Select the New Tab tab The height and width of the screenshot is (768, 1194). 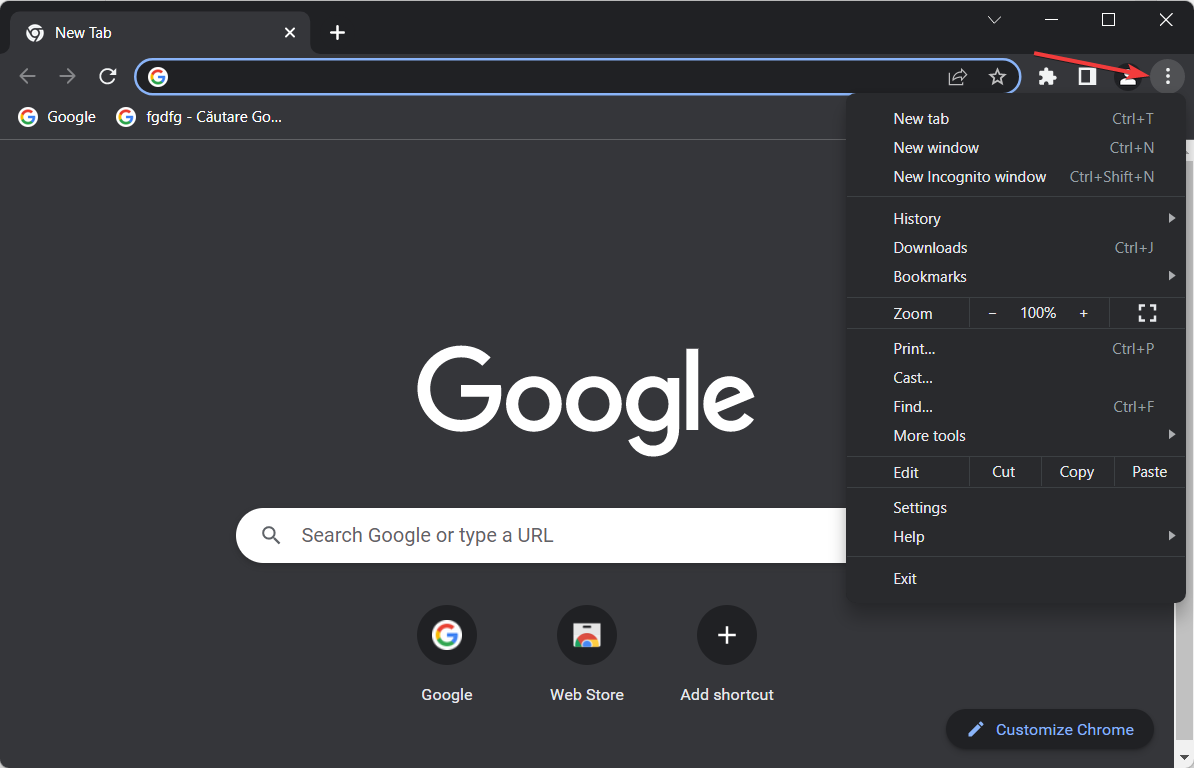[x=160, y=33]
